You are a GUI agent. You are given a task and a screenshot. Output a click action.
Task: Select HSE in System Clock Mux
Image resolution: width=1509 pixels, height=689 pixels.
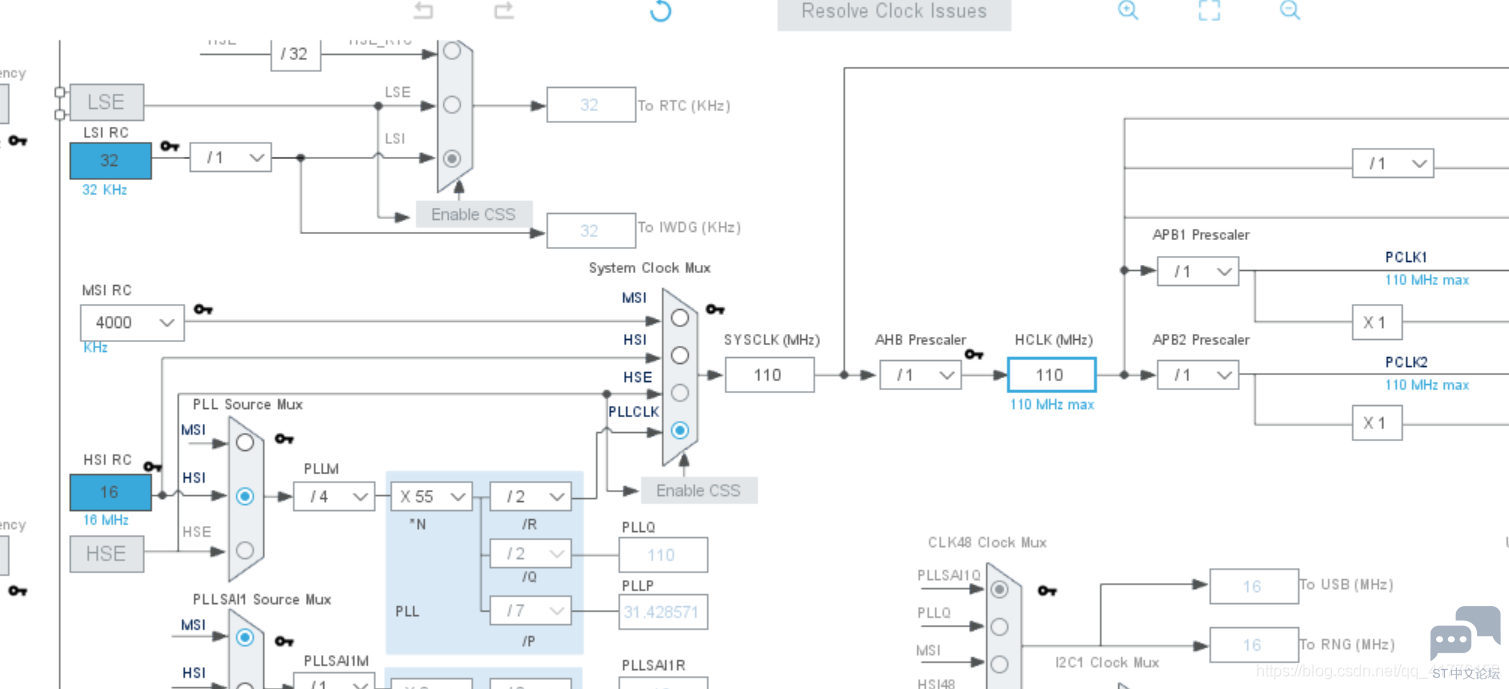pos(680,392)
